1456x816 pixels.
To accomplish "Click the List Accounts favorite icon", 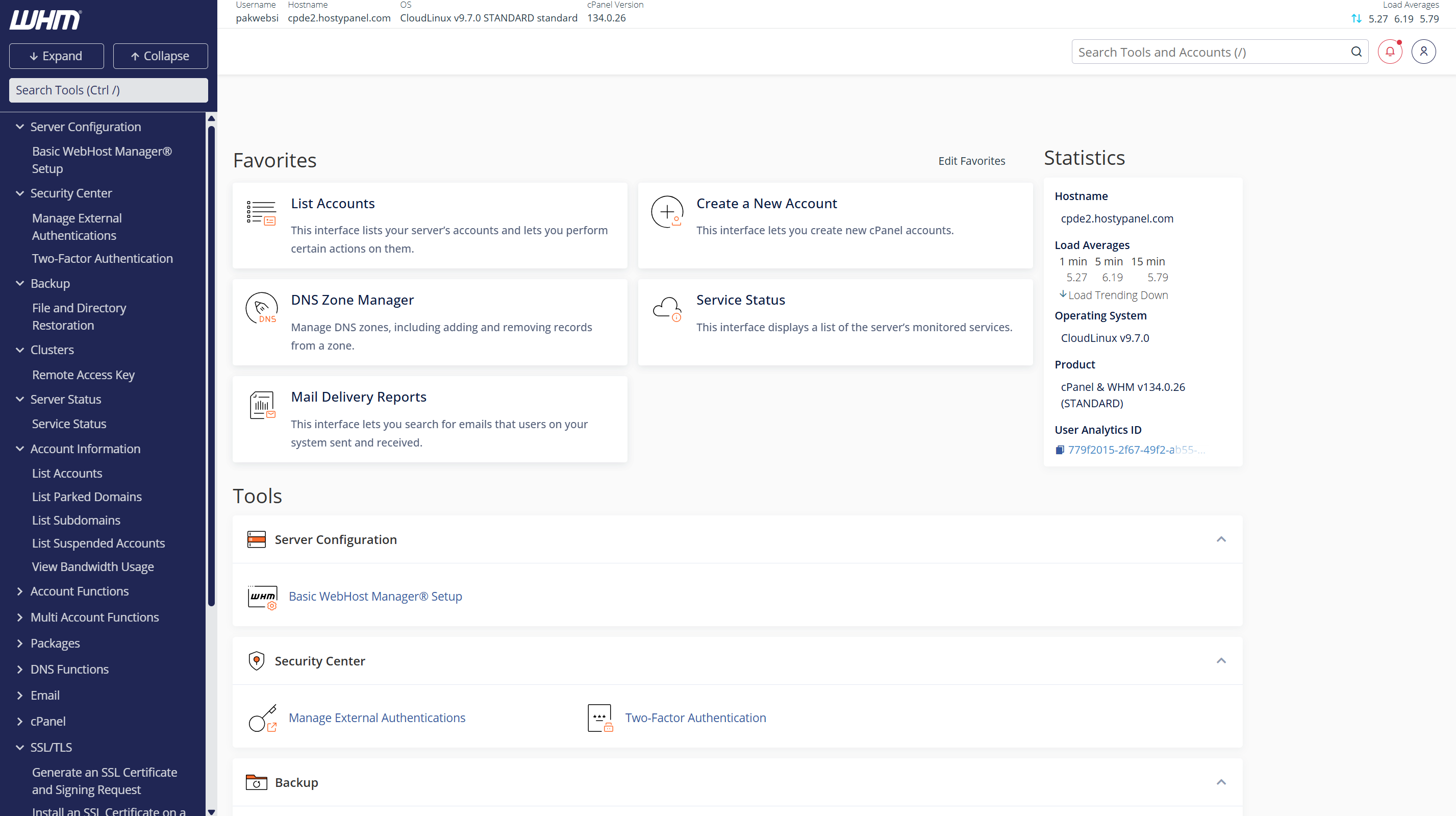I will tap(261, 213).
